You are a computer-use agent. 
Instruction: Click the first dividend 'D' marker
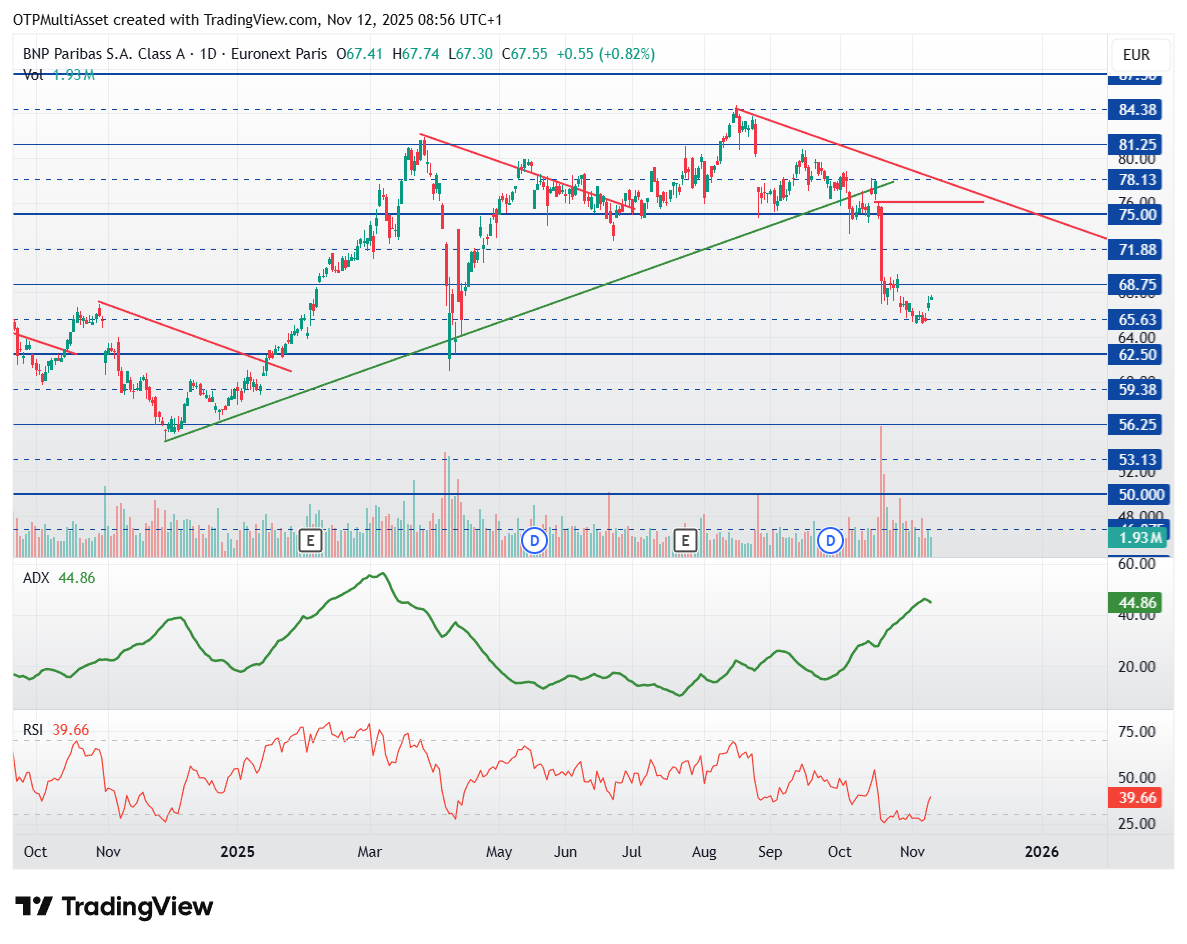534,541
